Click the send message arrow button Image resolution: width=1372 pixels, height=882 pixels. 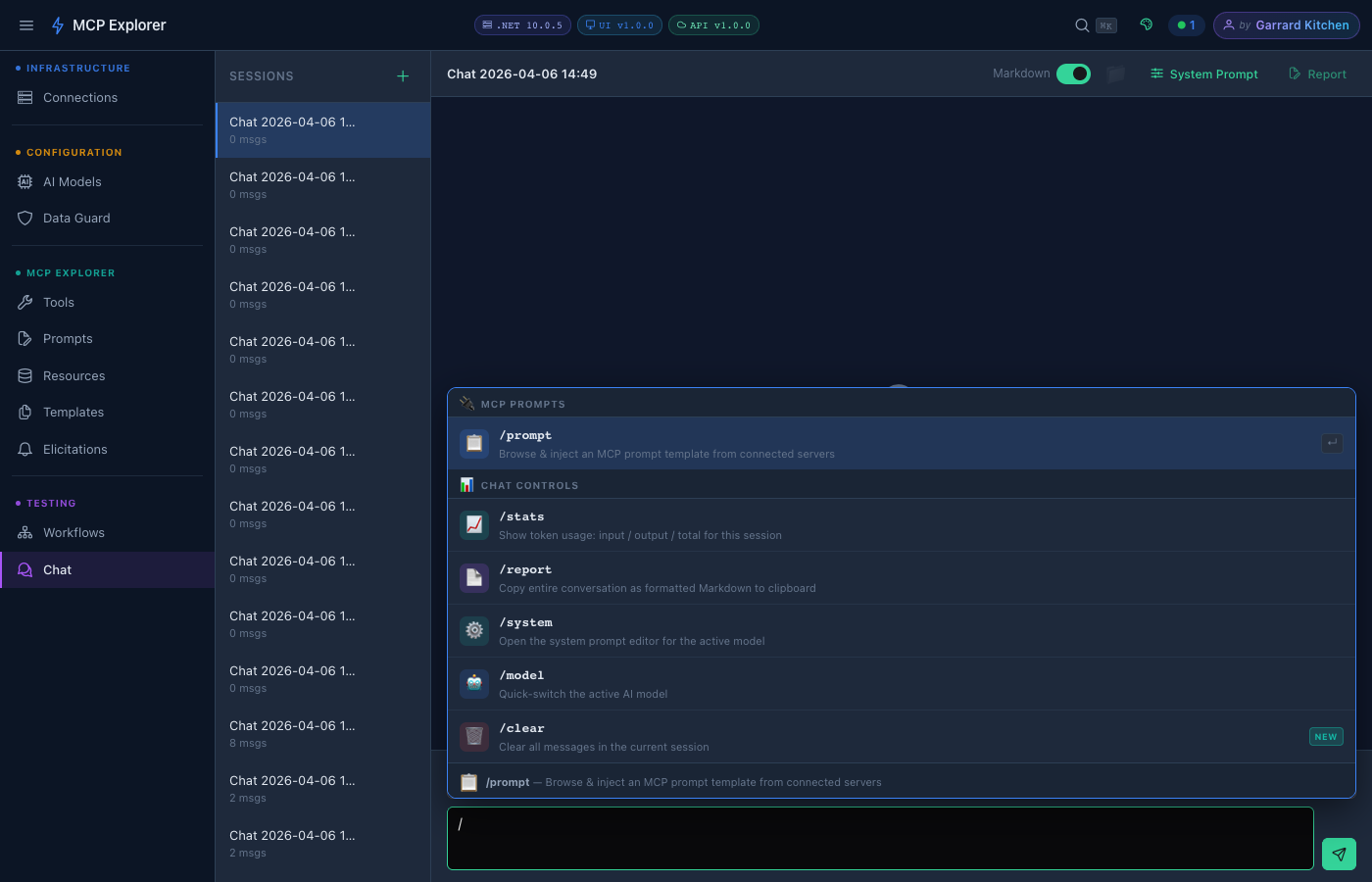1339,854
